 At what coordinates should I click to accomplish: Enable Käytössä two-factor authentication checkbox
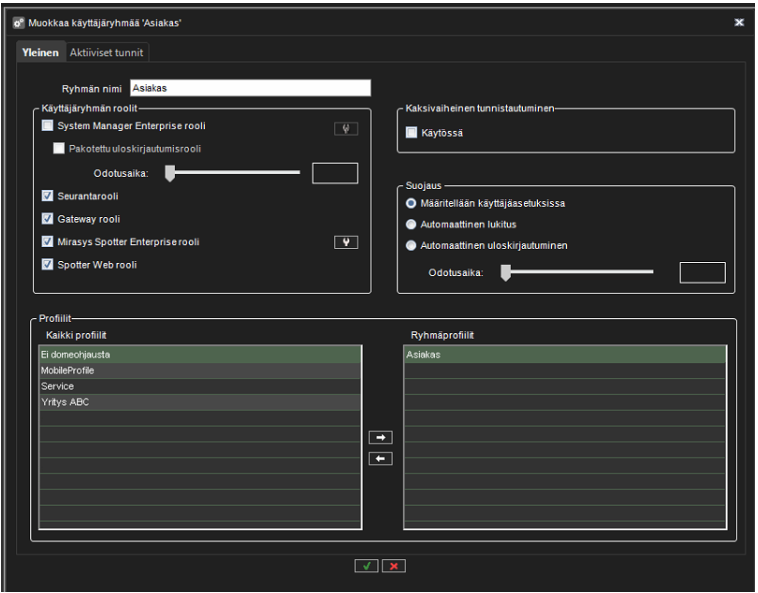pos(411,132)
